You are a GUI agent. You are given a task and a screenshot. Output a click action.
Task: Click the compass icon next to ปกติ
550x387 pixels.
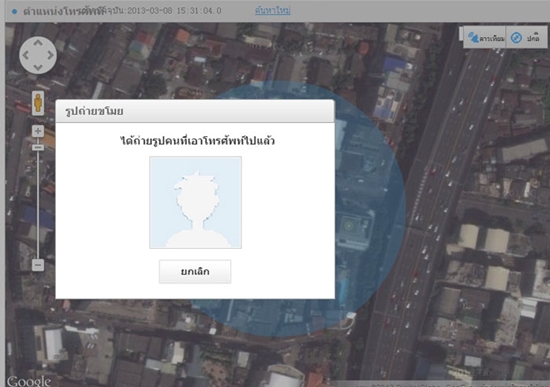point(516,38)
